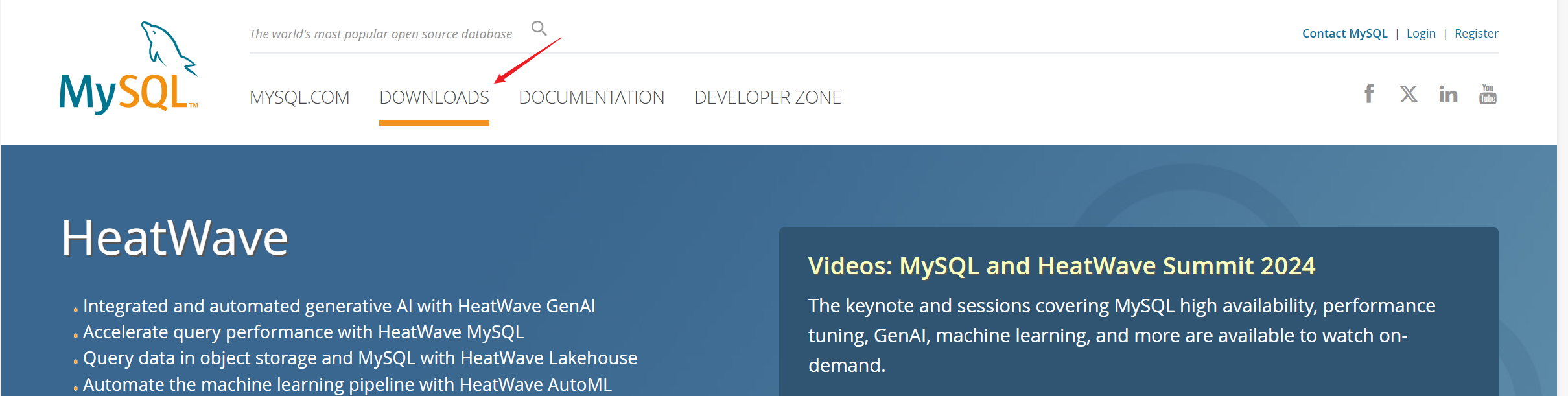The image size is (1568, 396).
Task: Go to the DOCUMENTATION tab
Action: click(591, 97)
